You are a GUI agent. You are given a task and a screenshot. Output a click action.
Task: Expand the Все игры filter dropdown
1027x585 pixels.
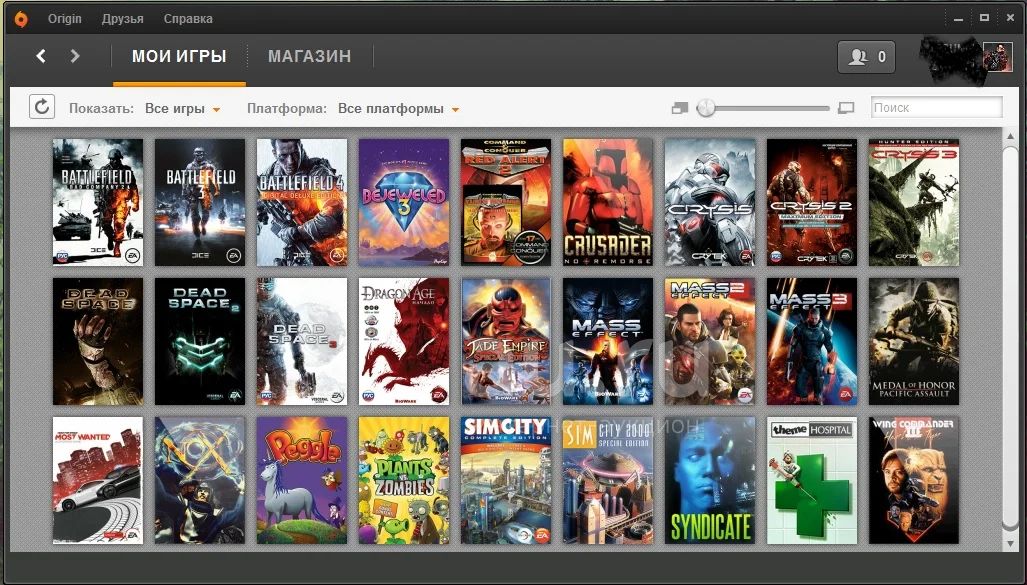tap(182, 109)
